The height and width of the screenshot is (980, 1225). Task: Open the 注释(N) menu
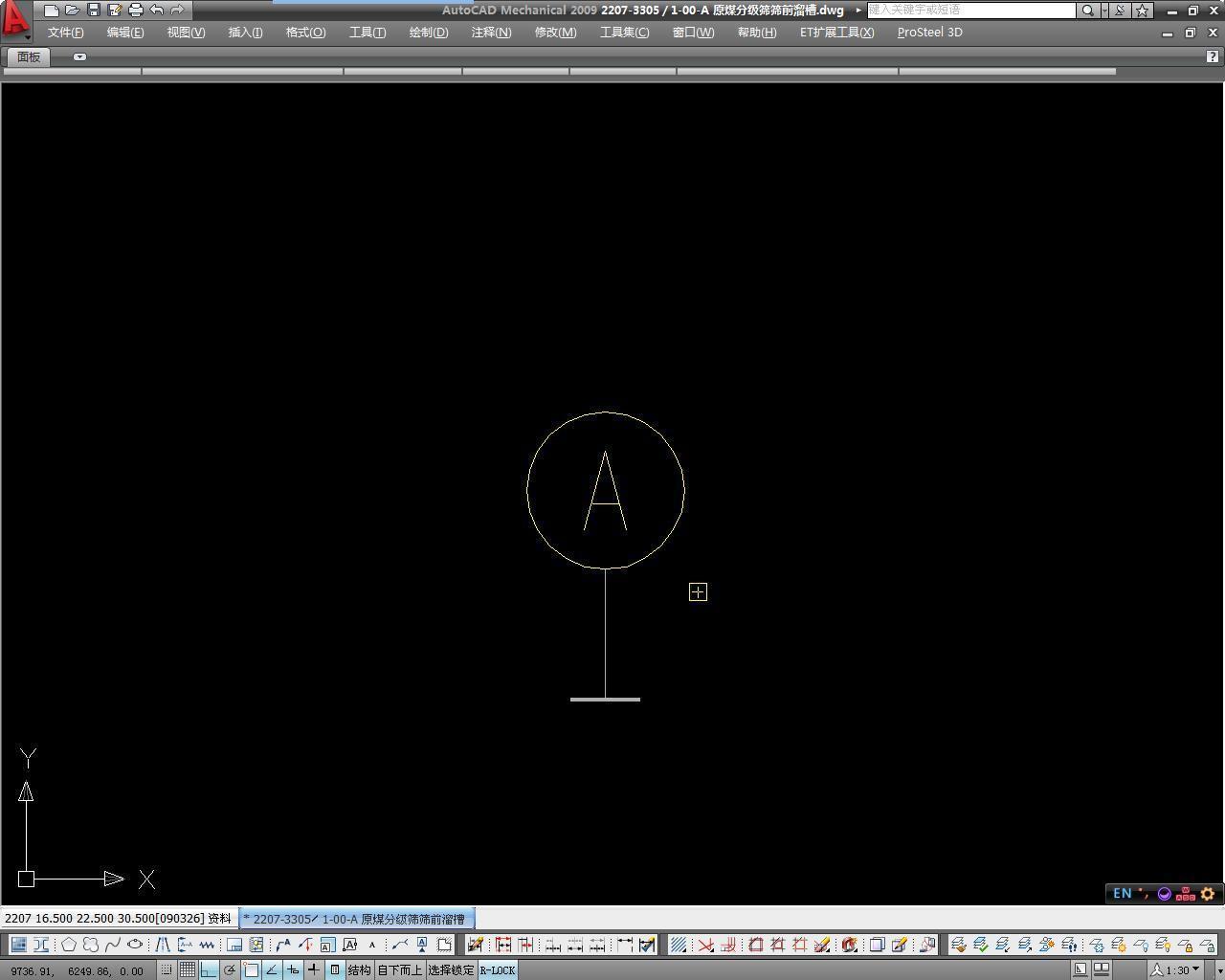[x=491, y=33]
